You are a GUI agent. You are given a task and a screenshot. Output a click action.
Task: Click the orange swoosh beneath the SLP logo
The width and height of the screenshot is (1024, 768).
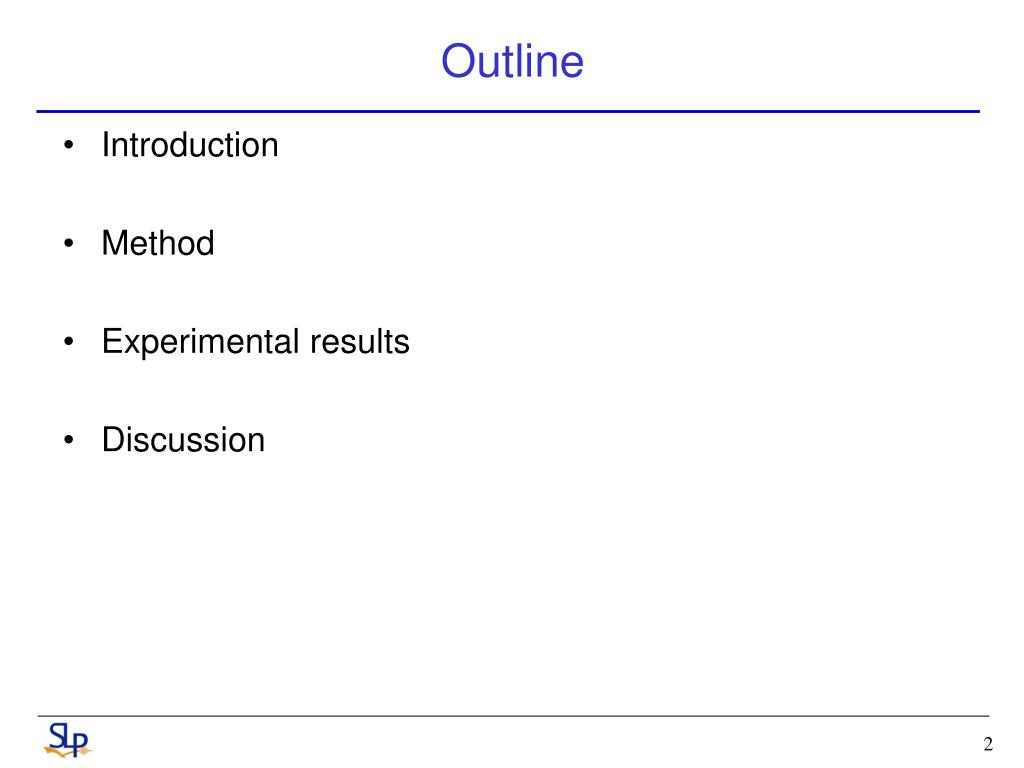coord(67,751)
